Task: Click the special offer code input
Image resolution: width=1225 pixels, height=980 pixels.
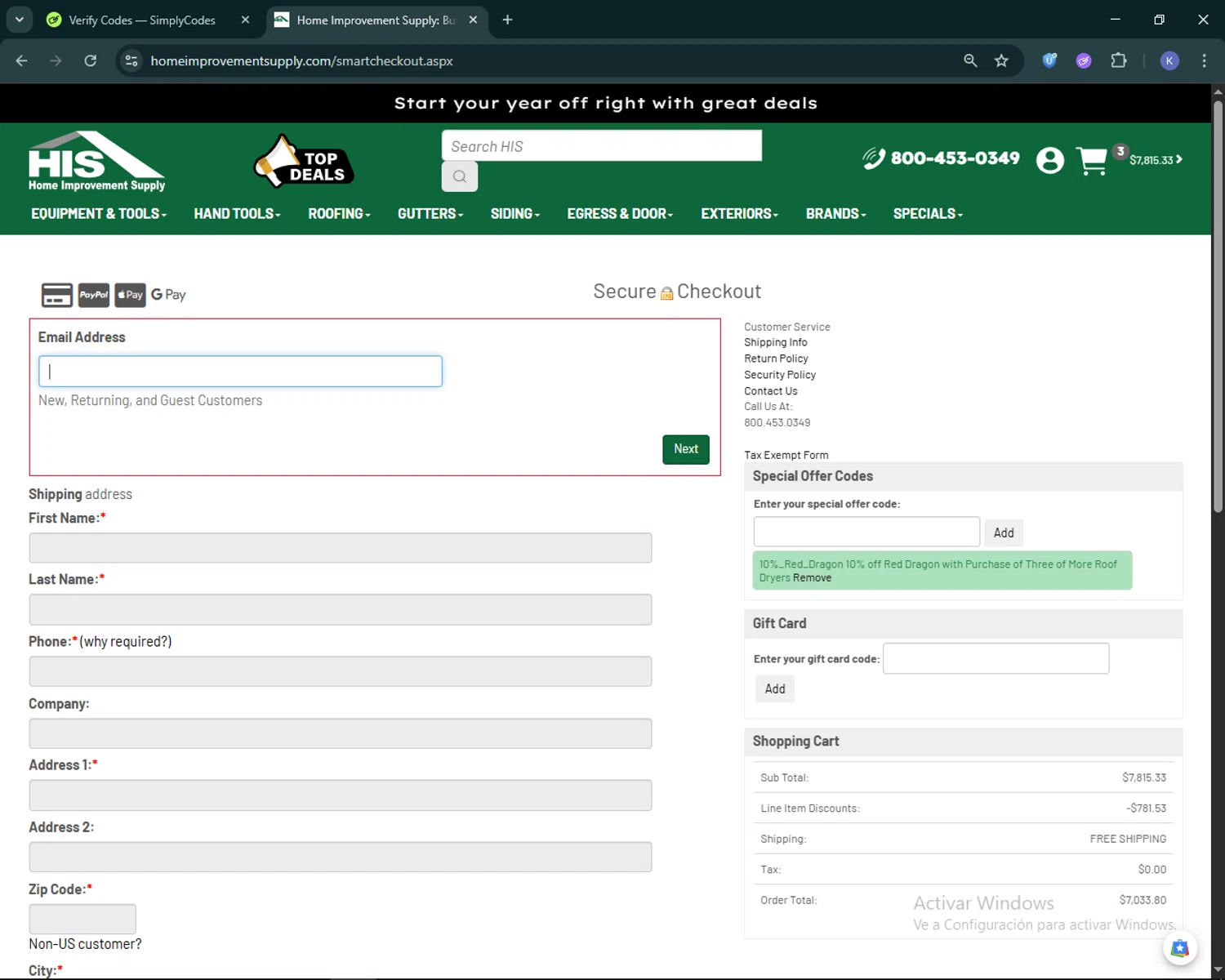Action: (x=866, y=532)
